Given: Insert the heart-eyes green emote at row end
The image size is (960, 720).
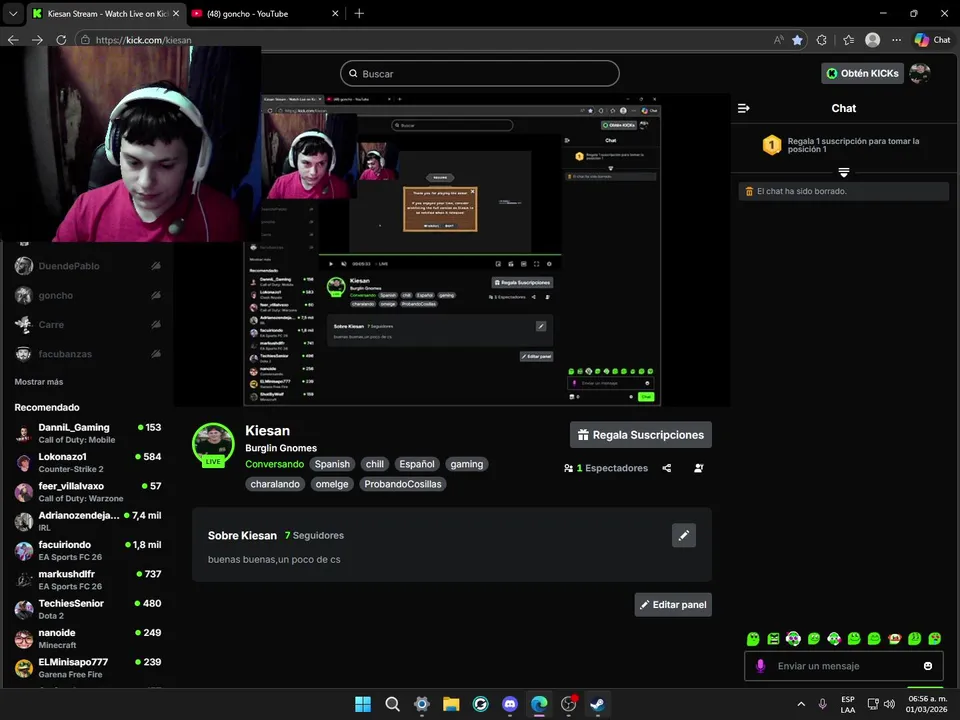Looking at the screenshot, I should (x=934, y=639).
